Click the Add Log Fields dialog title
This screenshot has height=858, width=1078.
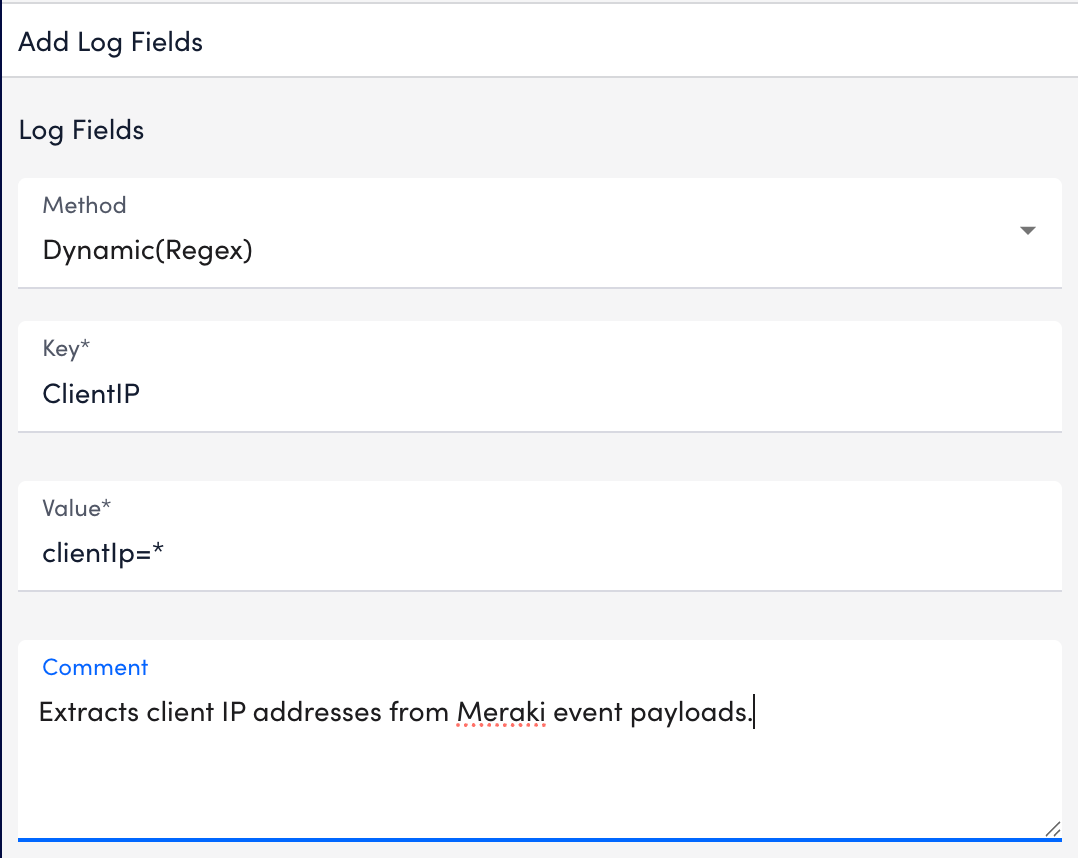click(110, 42)
